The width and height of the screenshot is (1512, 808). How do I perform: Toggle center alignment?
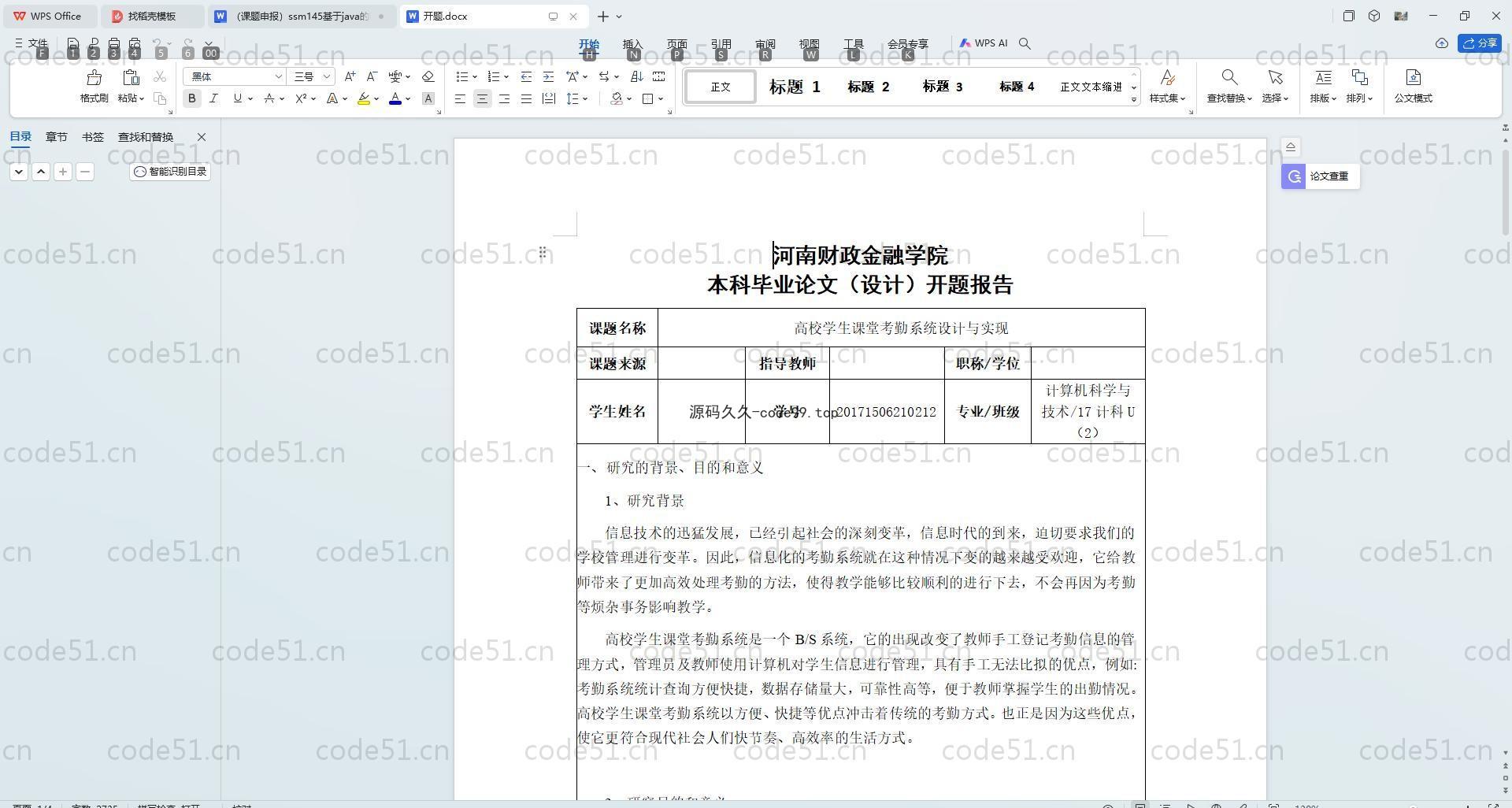482,98
